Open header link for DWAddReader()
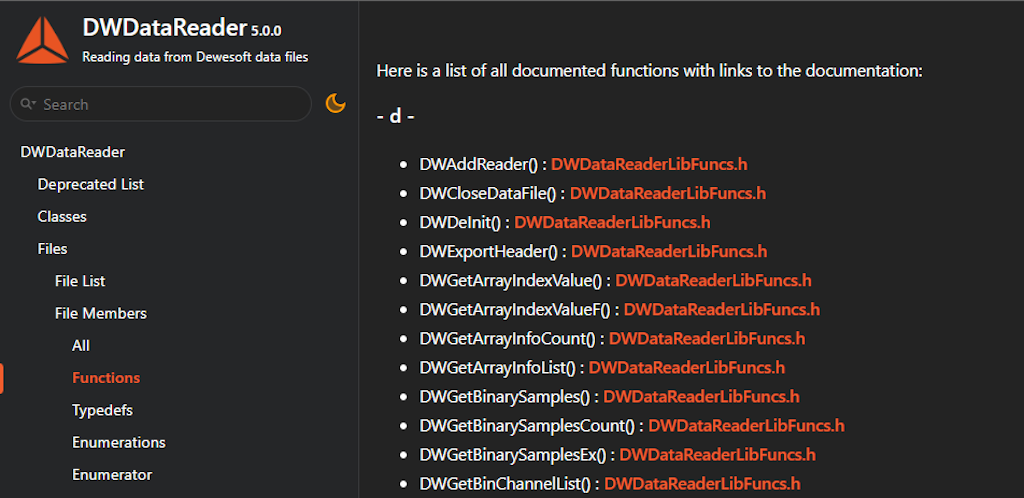 (649, 164)
